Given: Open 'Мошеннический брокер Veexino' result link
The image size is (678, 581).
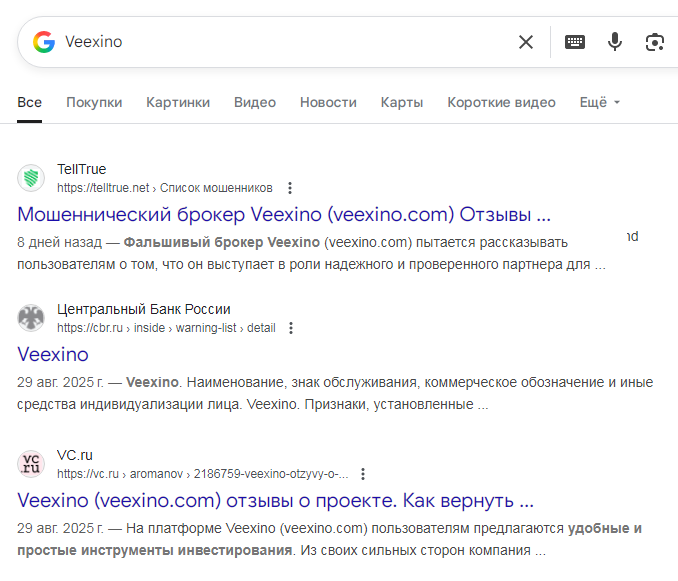Looking at the screenshot, I should click(284, 214).
